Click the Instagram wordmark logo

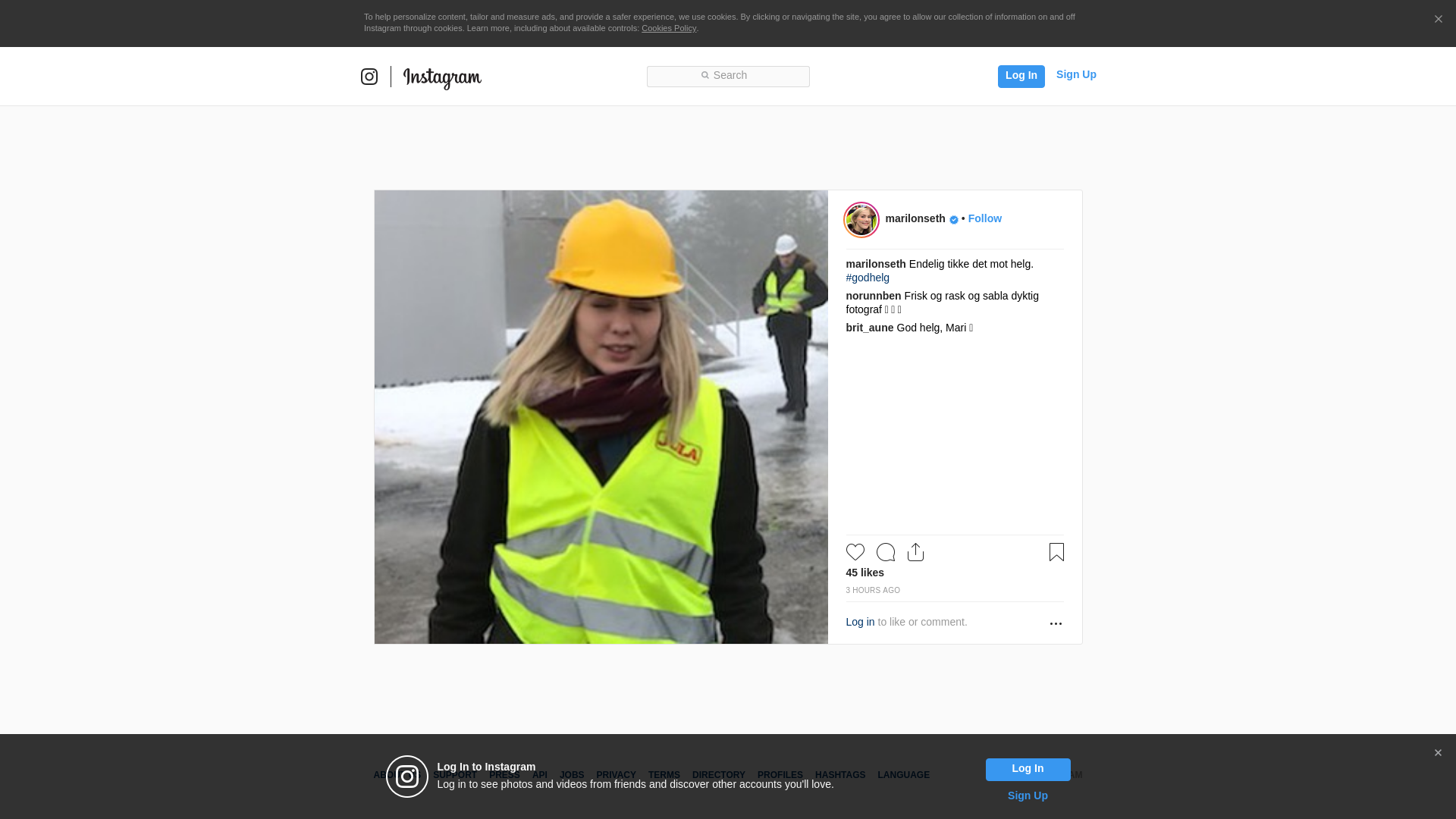442,77
